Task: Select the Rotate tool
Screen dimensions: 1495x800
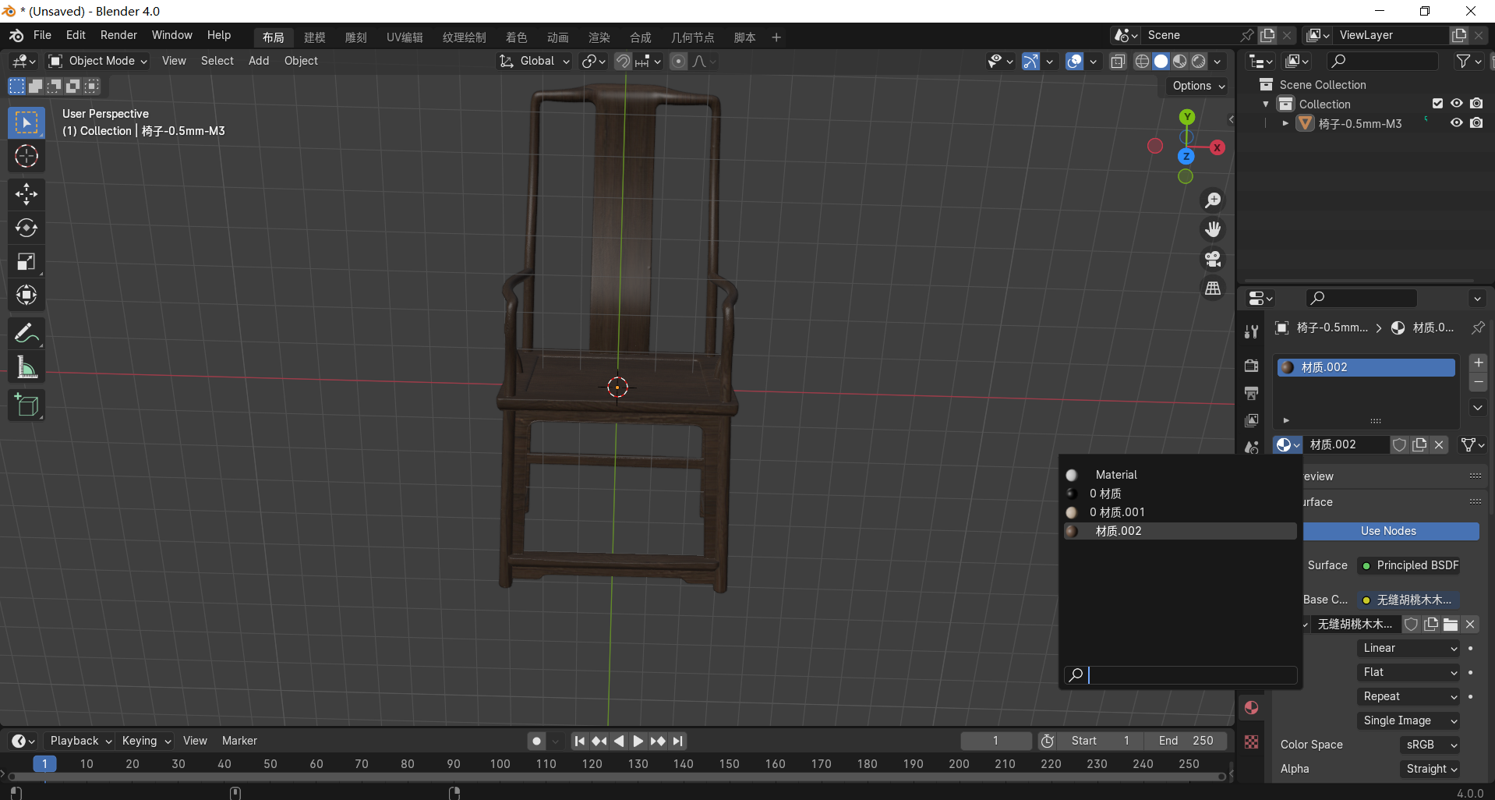Action: point(26,228)
